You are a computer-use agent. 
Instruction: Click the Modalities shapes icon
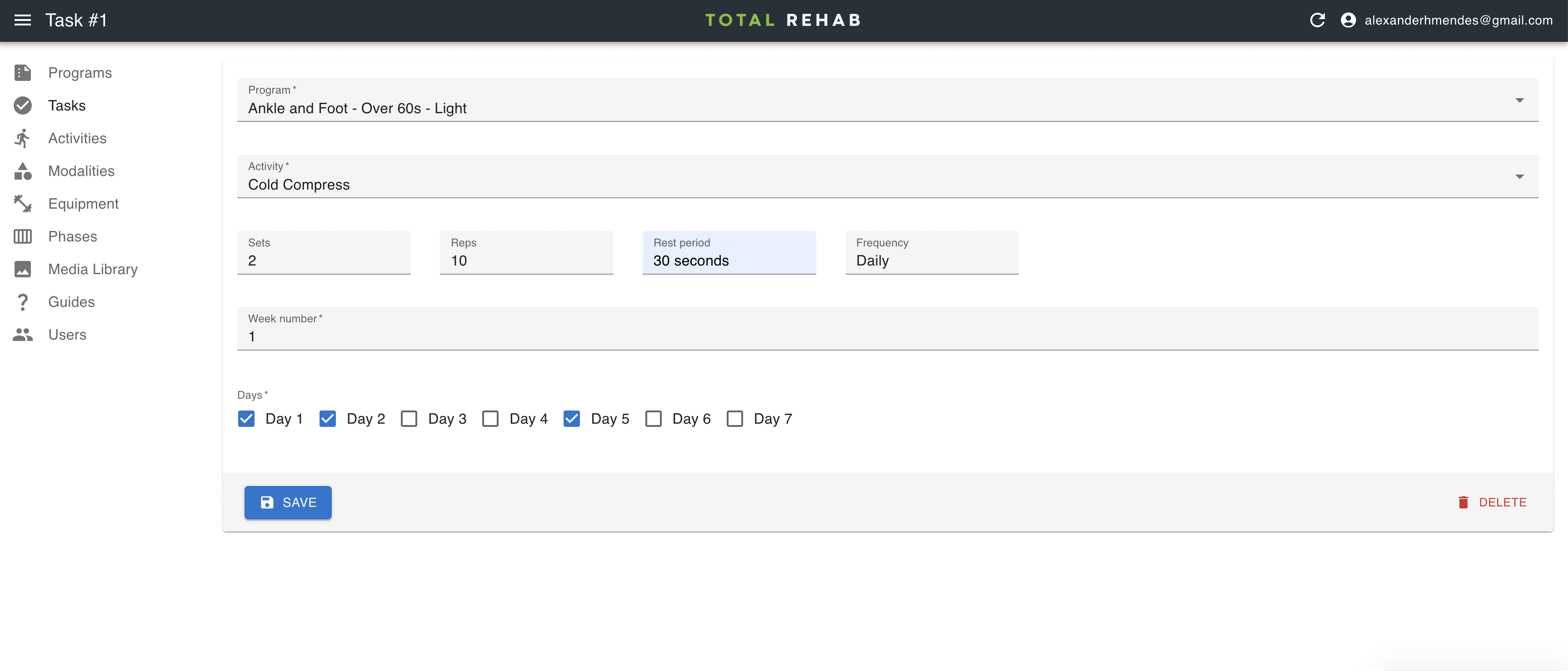pos(23,171)
